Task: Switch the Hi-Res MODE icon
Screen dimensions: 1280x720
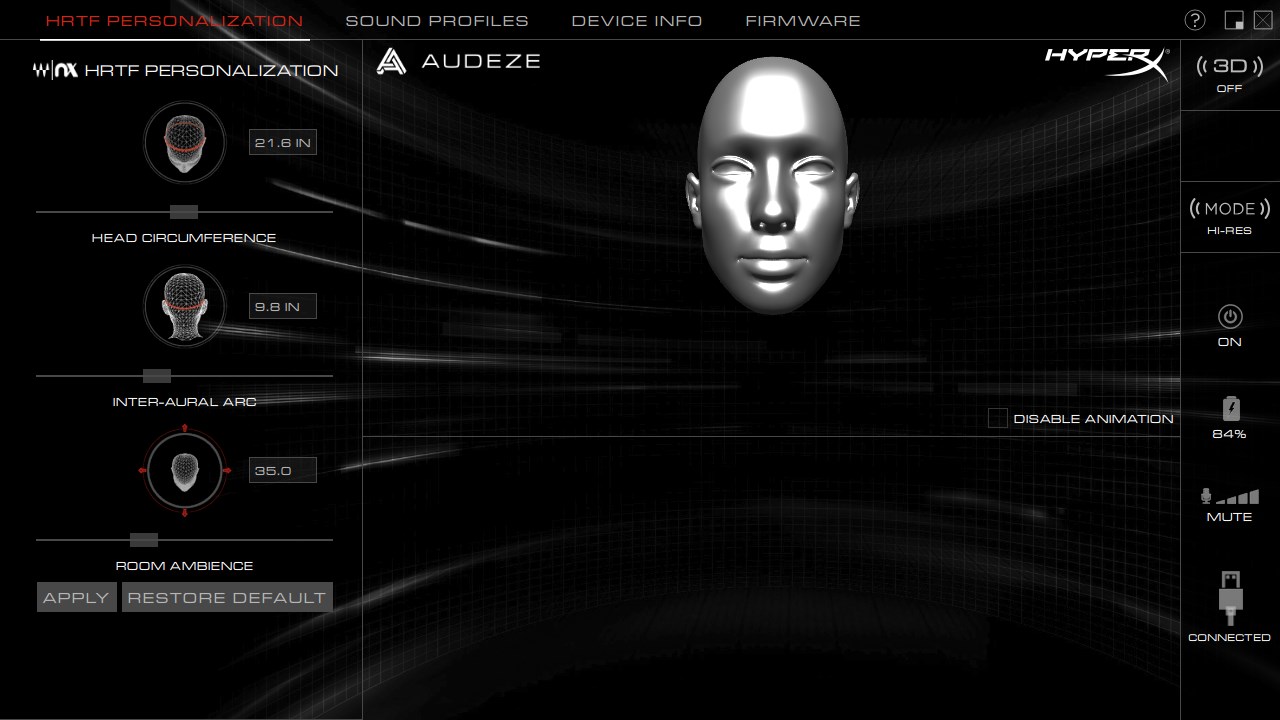Action: pyautogui.click(x=1229, y=209)
